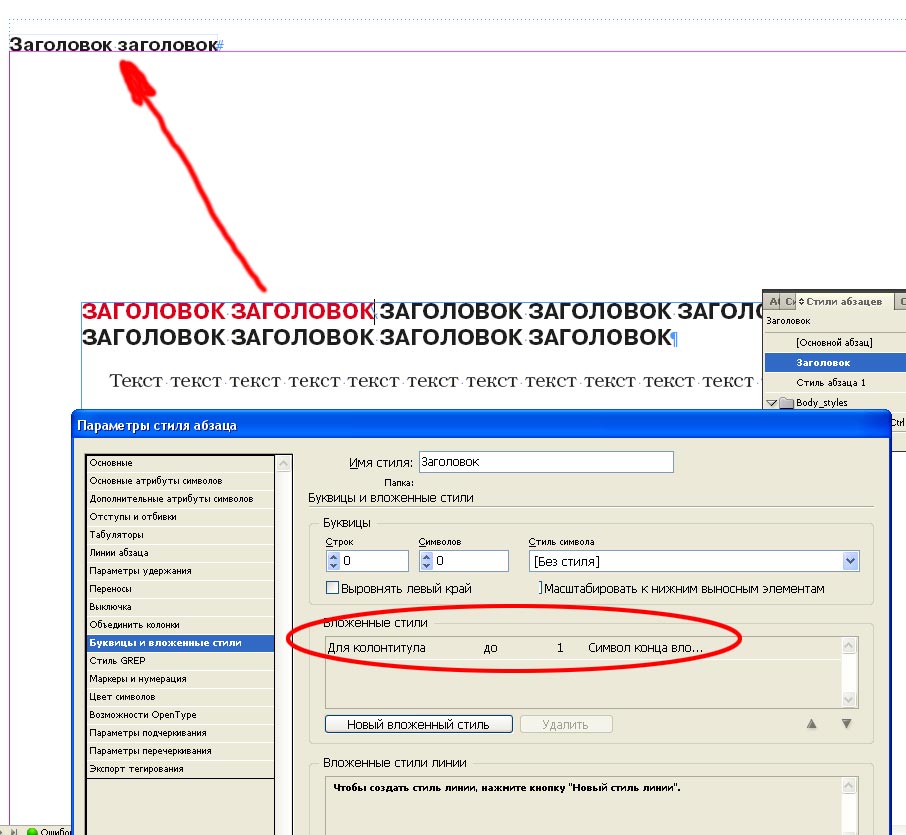Click the Параметры стиля абзаца title bar
Viewport: 906px width, 835px height.
pos(481,425)
